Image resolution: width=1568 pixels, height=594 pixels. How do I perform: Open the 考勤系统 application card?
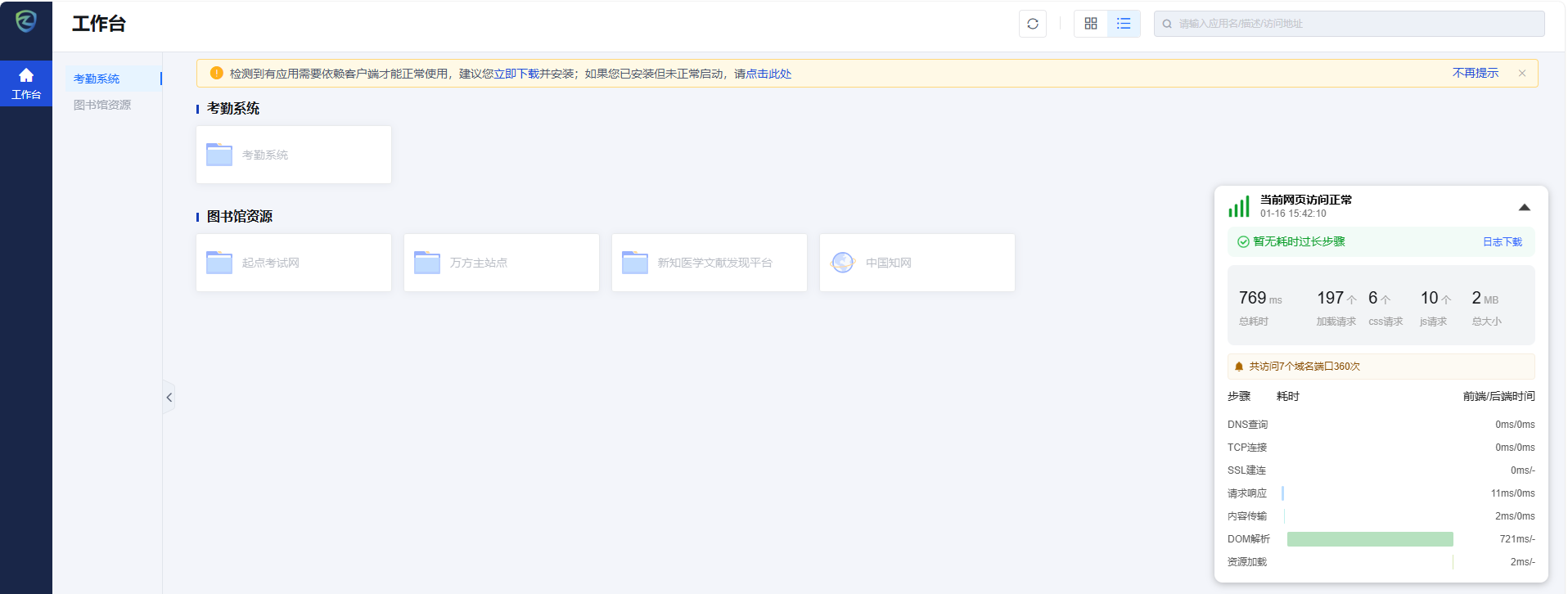pyautogui.click(x=293, y=155)
